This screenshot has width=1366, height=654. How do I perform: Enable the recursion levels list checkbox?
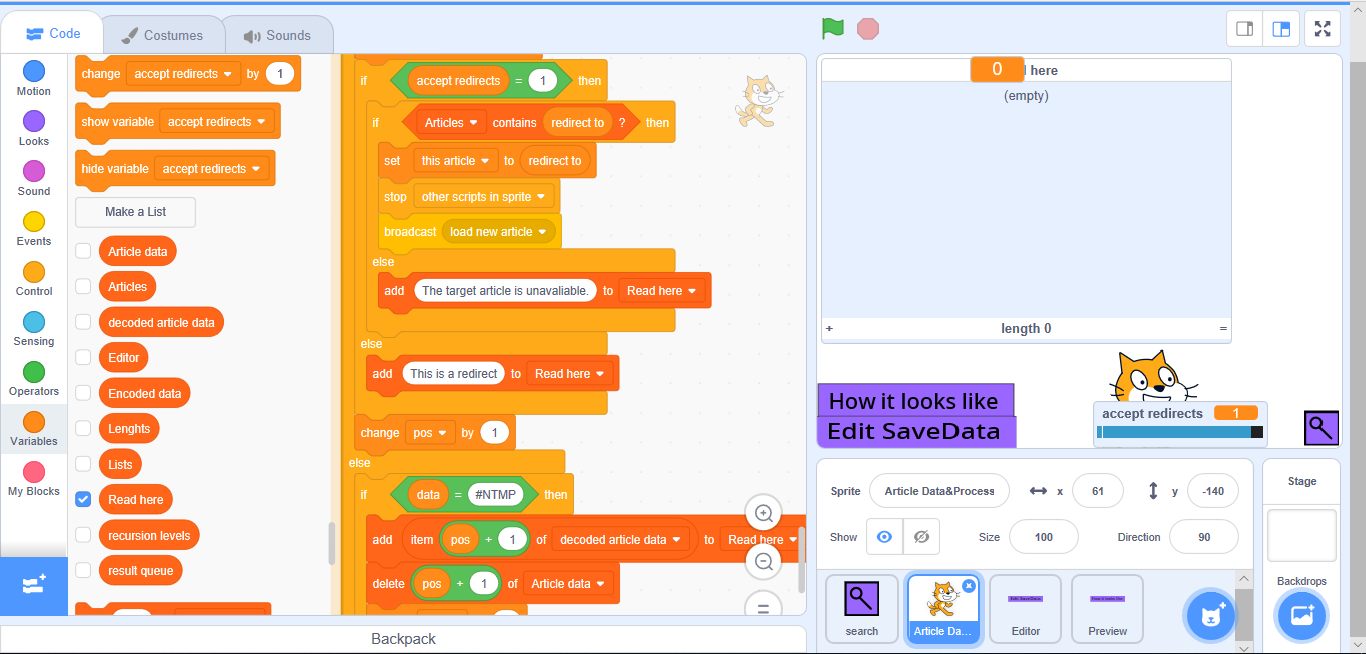click(x=84, y=536)
